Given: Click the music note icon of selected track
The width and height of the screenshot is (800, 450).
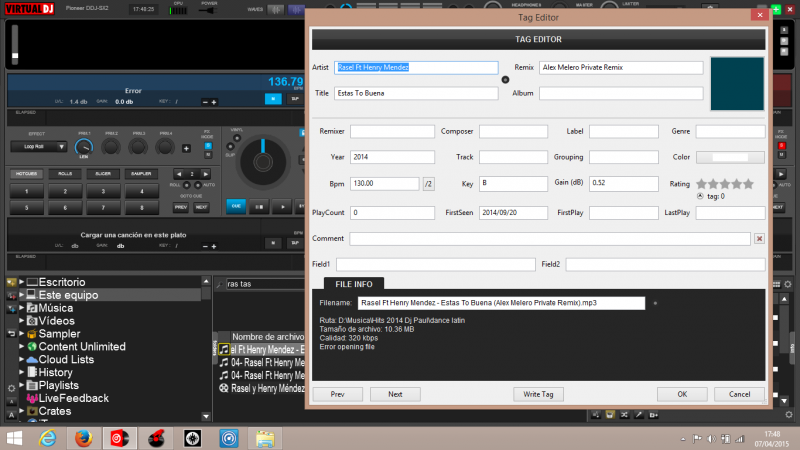Looking at the screenshot, I should (x=223, y=349).
